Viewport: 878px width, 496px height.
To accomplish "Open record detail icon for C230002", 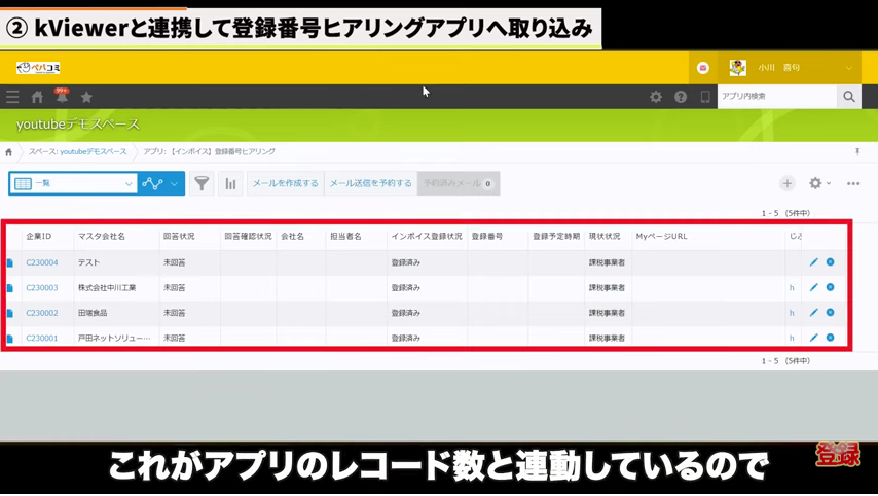I will (10, 313).
